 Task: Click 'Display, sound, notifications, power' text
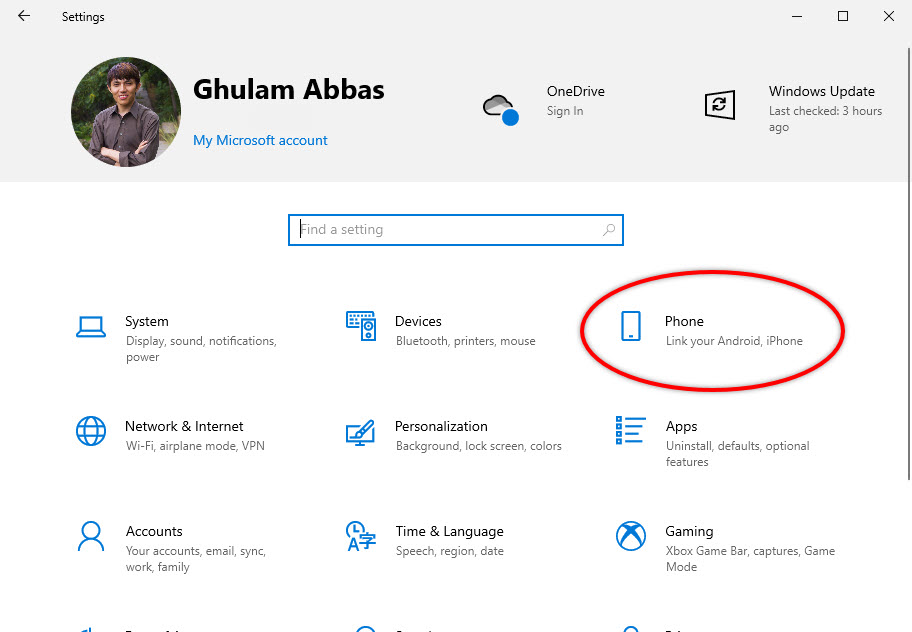(201, 349)
